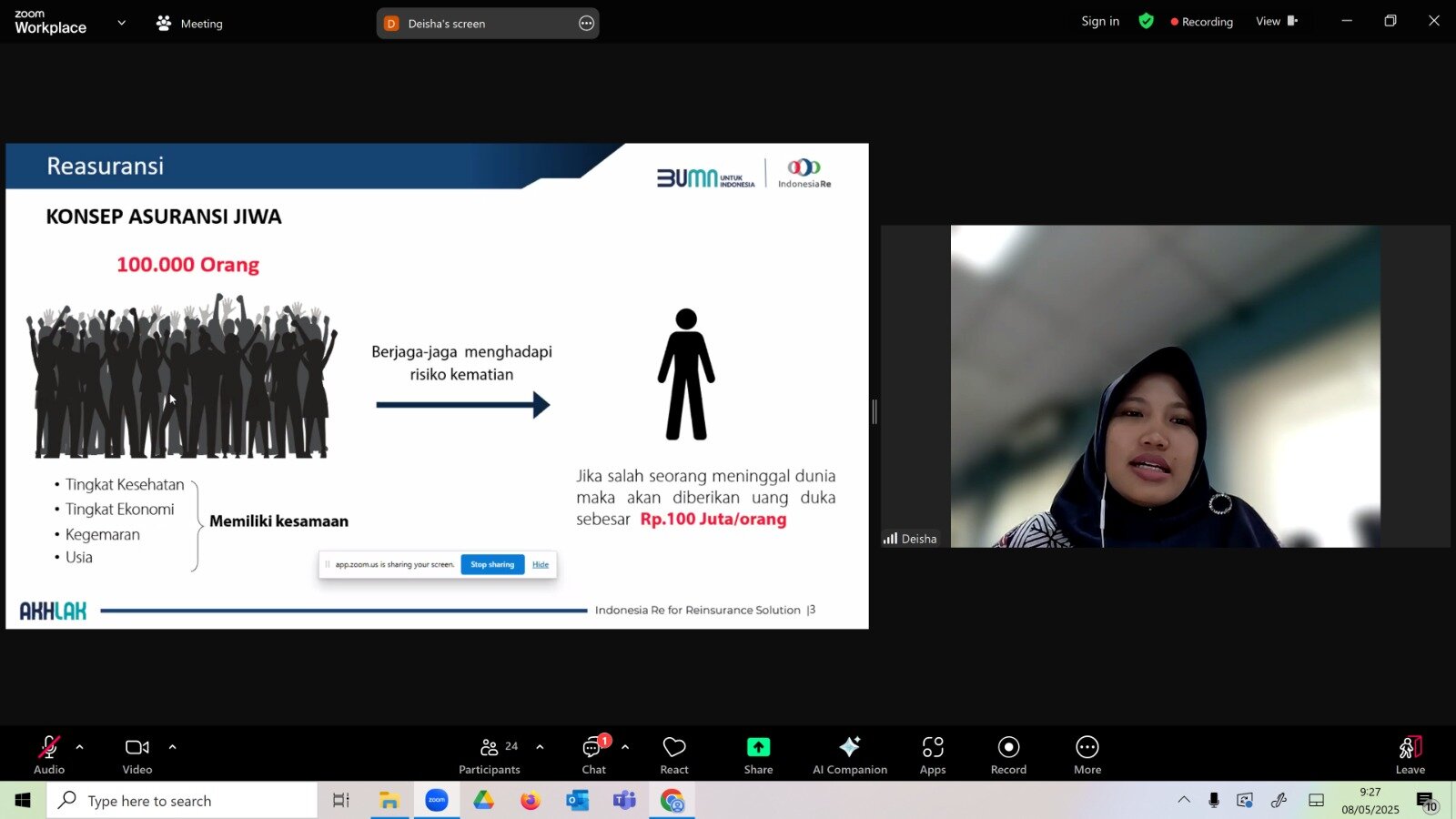Viewport: 1456px width, 819px height.
Task: Click the green Share screen button
Action: pos(758,755)
